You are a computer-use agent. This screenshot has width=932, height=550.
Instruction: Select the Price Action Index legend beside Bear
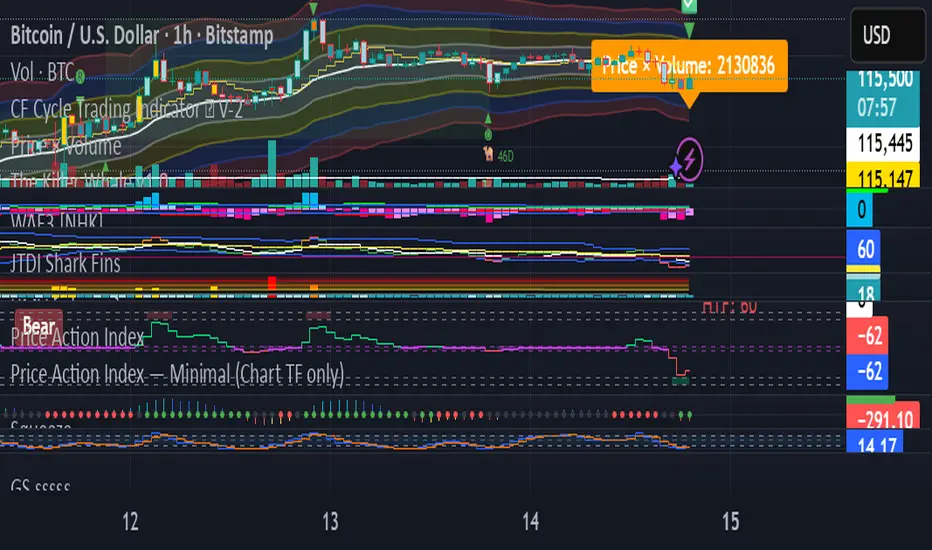(x=77, y=337)
